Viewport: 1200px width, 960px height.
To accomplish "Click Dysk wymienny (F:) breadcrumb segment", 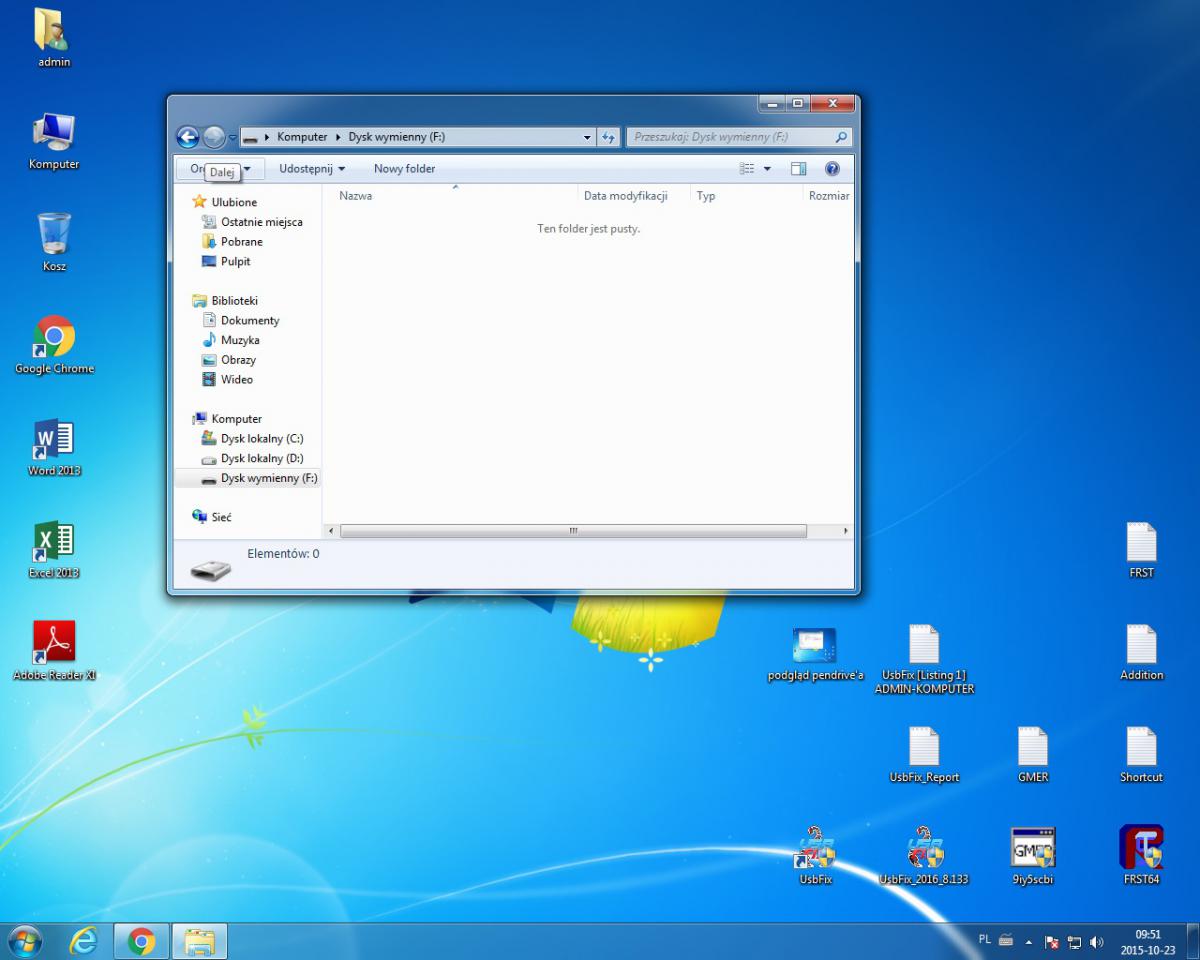I will pos(396,137).
